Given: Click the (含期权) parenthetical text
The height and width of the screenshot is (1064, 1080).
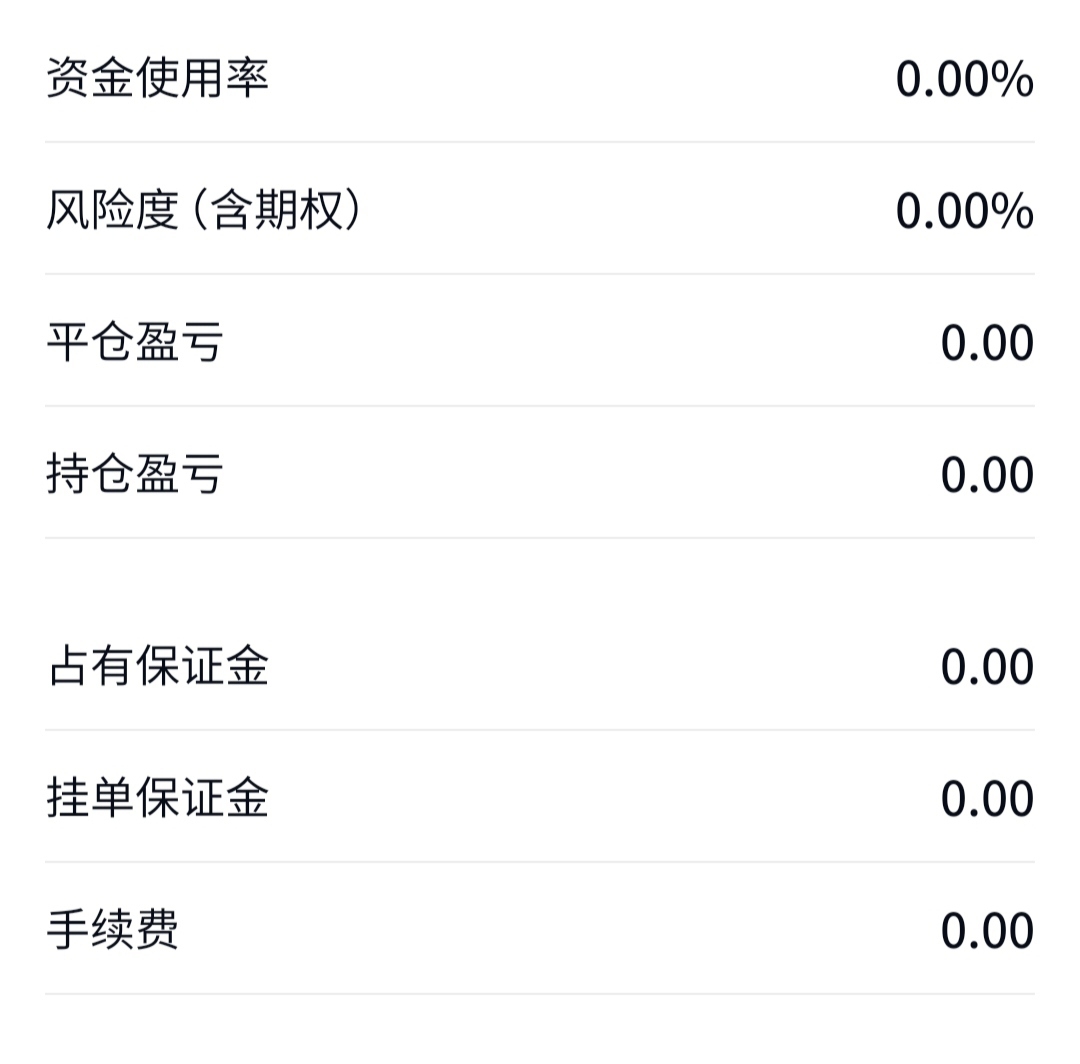Looking at the screenshot, I should [274, 210].
